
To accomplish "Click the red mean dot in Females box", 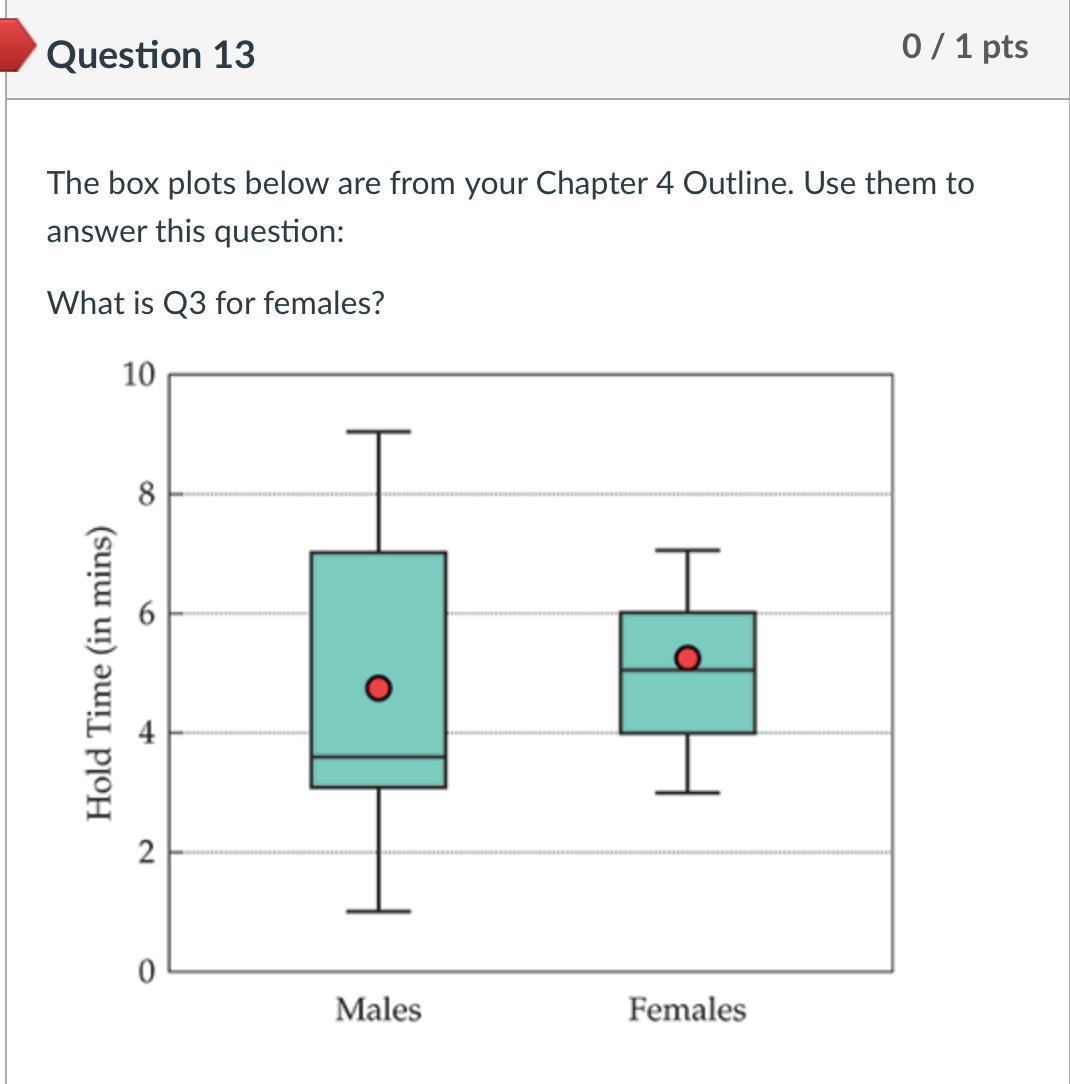I will [687, 657].
